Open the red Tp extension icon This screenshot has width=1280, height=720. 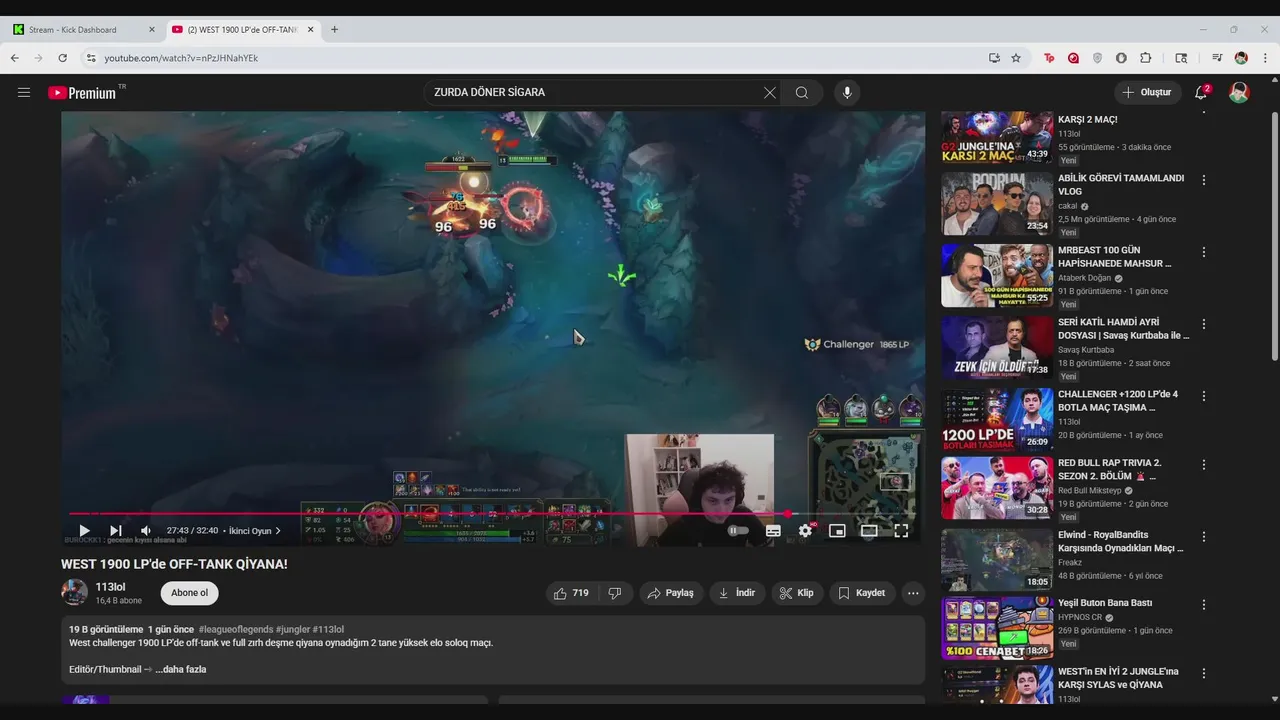[1049, 58]
